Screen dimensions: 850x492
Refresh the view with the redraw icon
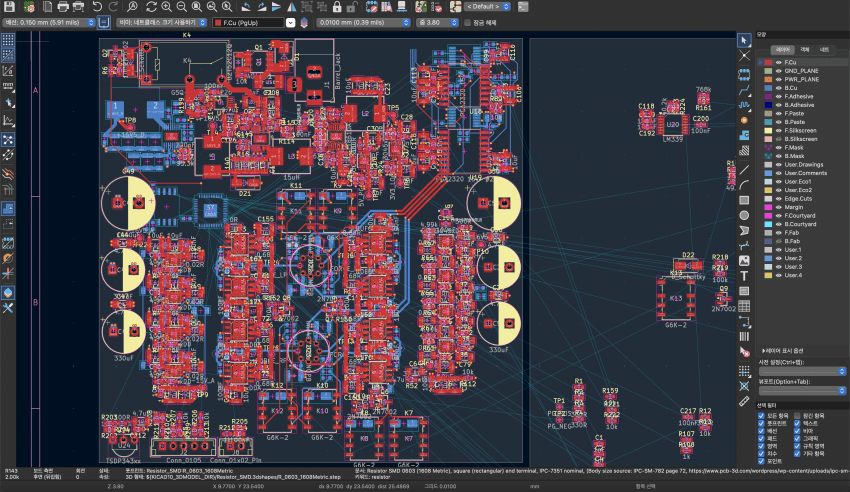click(x=151, y=7)
